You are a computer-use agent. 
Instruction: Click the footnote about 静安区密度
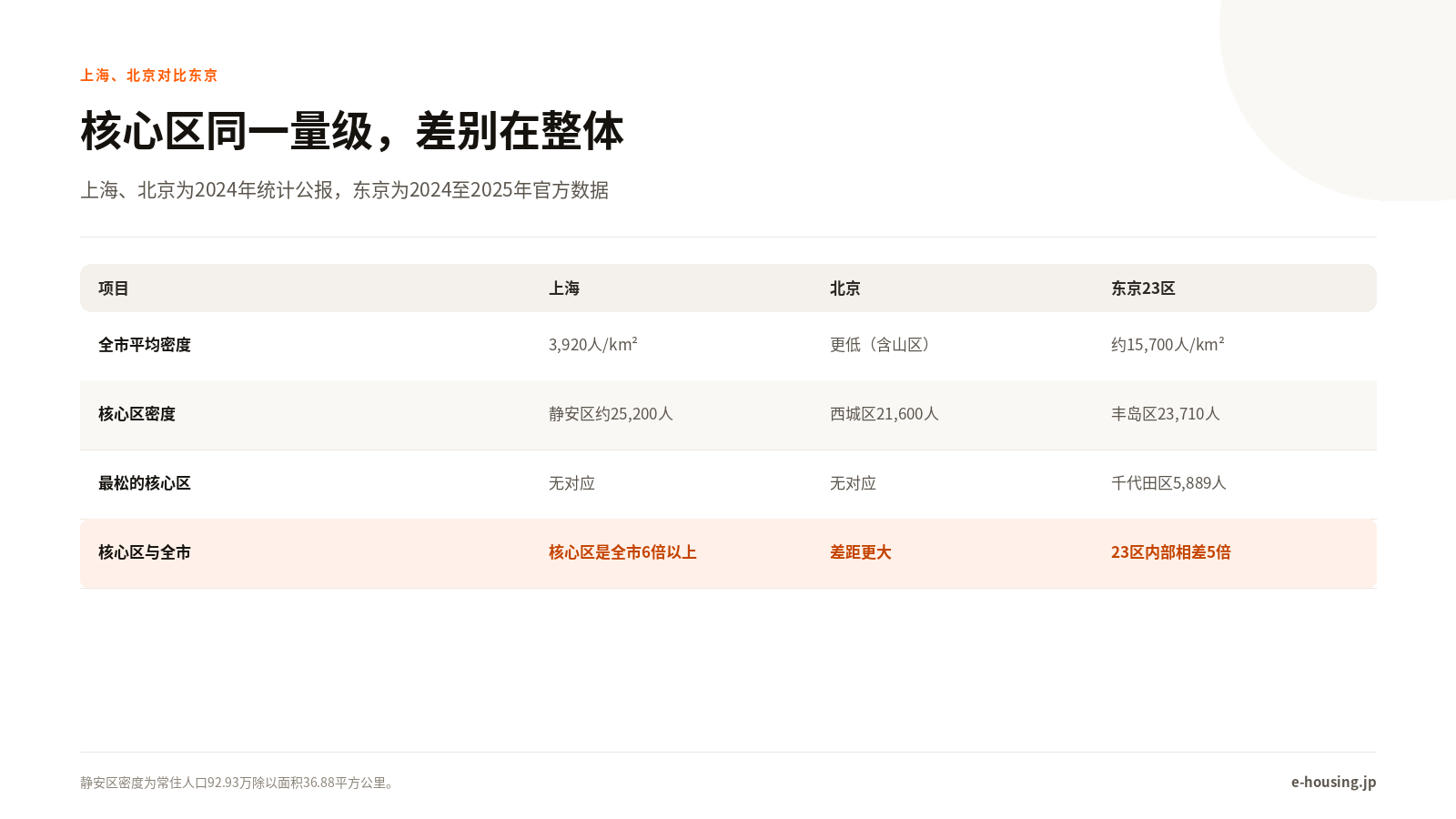coord(238,783)
